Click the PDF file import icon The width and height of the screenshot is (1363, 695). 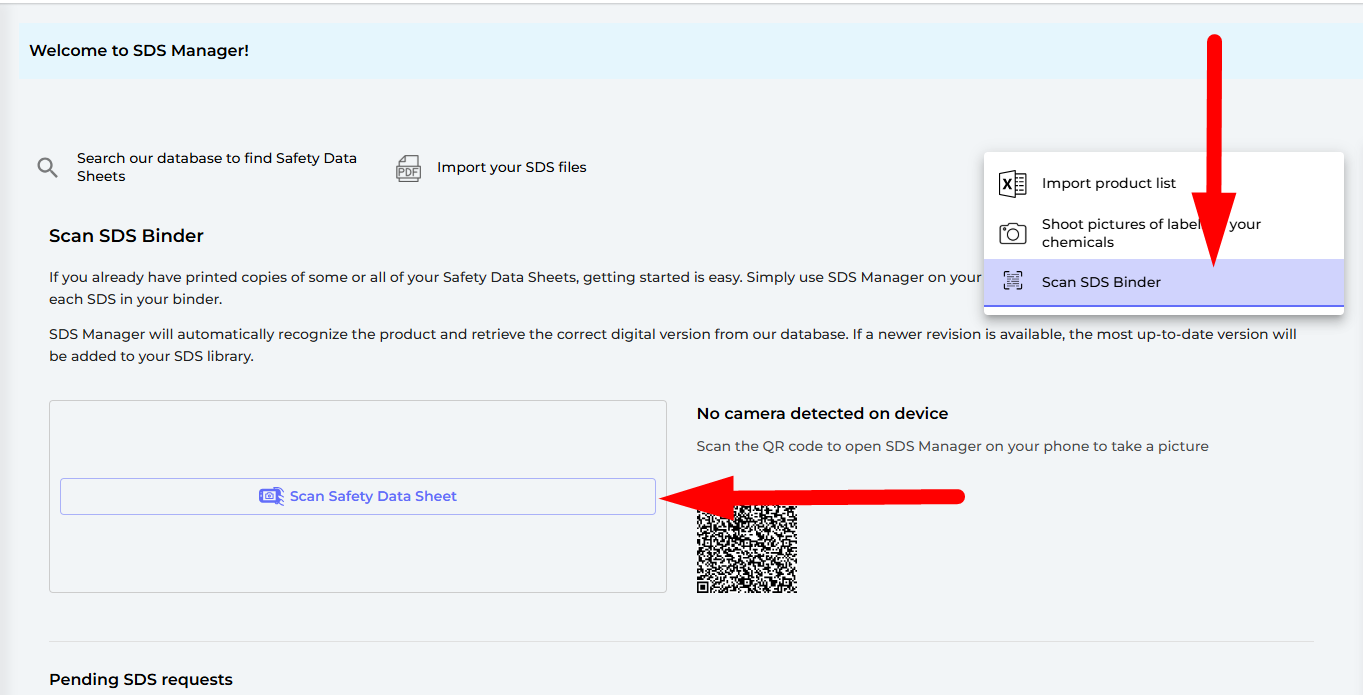click(x=408, y=168)
